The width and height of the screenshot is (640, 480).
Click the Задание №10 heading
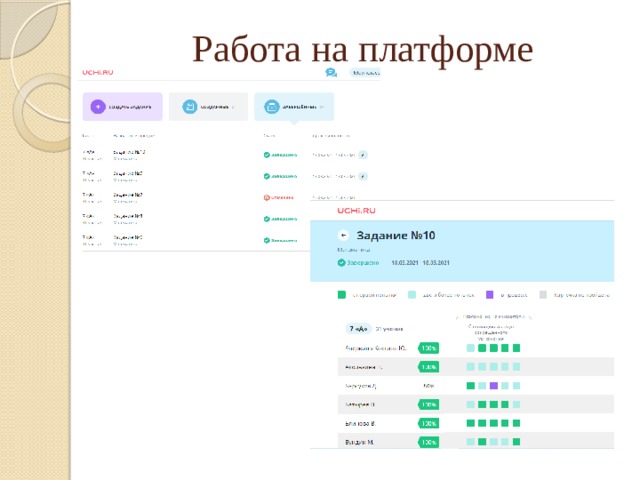pyautogui.click(x=396, y=236)
